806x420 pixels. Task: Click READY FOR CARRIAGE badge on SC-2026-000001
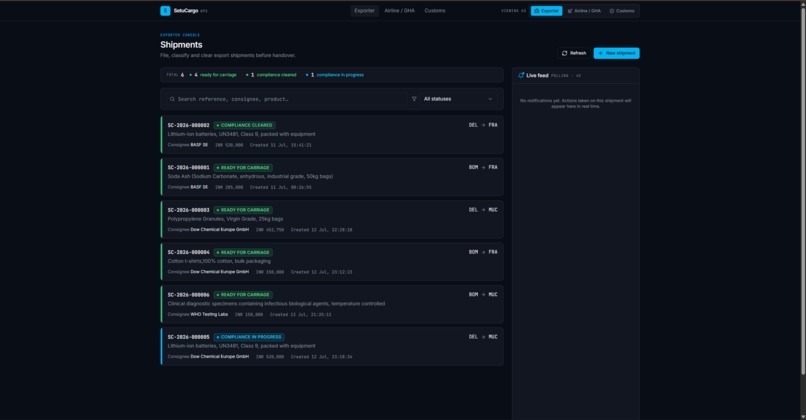(243, 168)
